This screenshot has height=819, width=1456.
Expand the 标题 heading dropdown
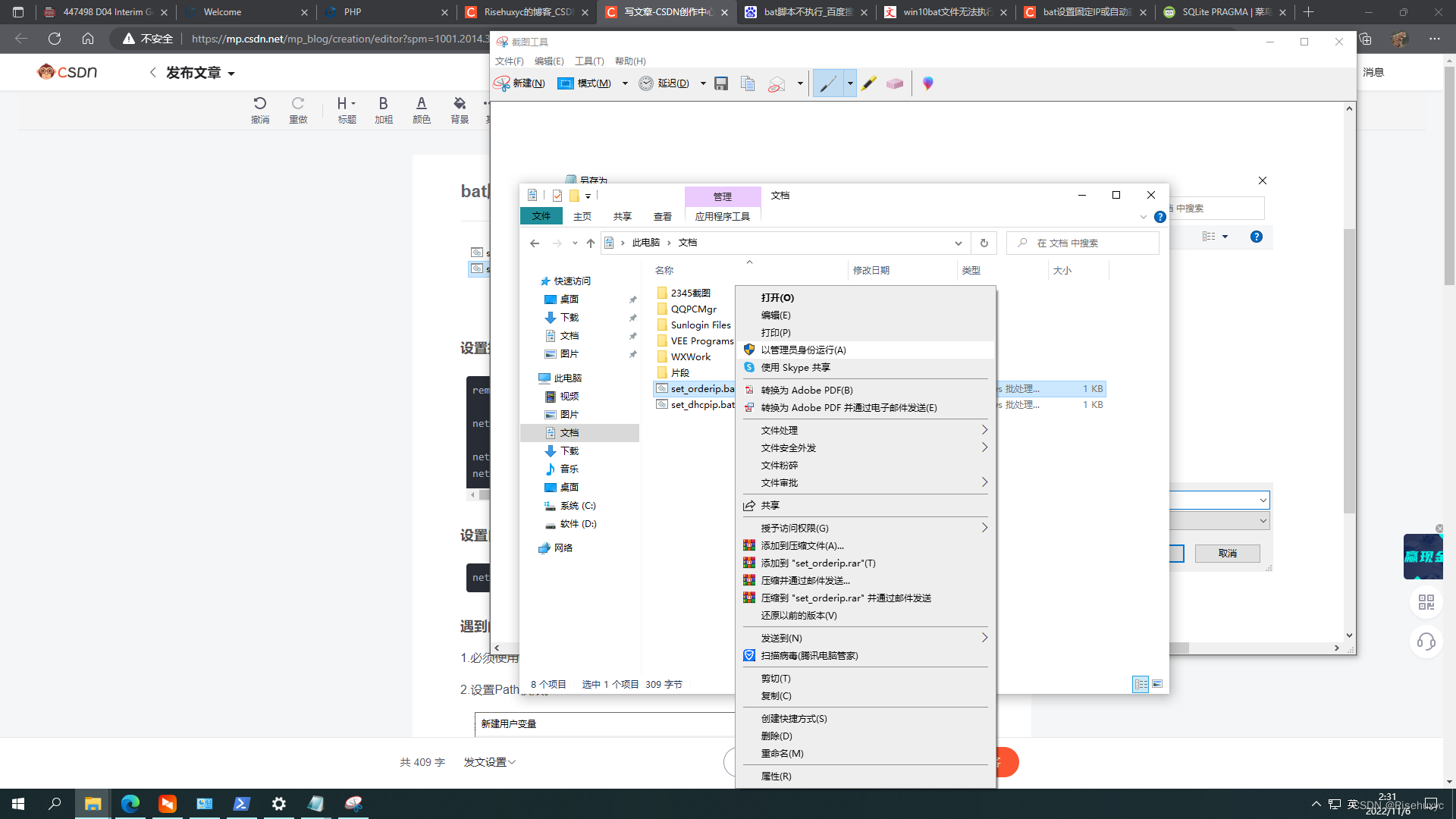pos(353,103)
